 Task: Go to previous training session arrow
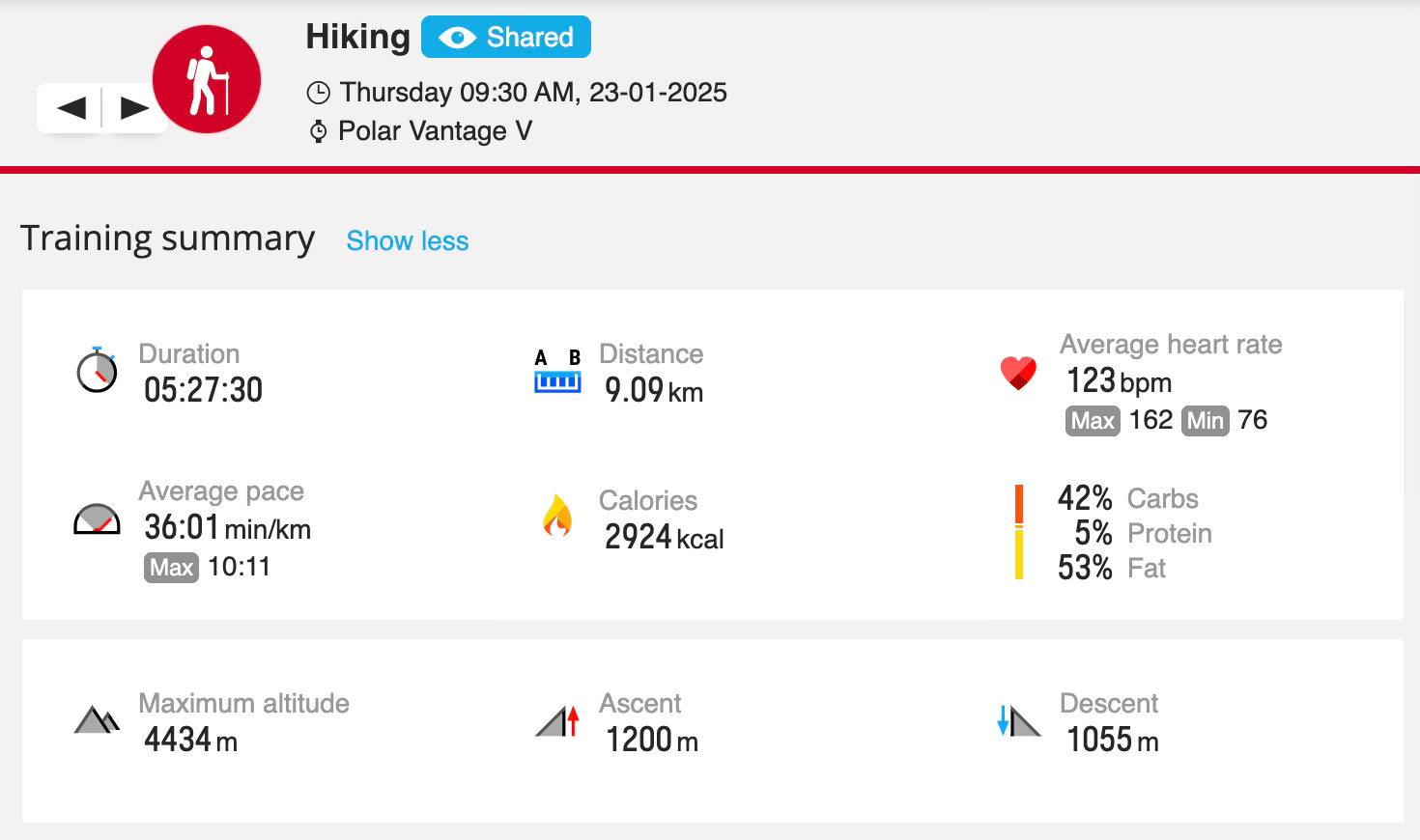(x=70, y=107)
